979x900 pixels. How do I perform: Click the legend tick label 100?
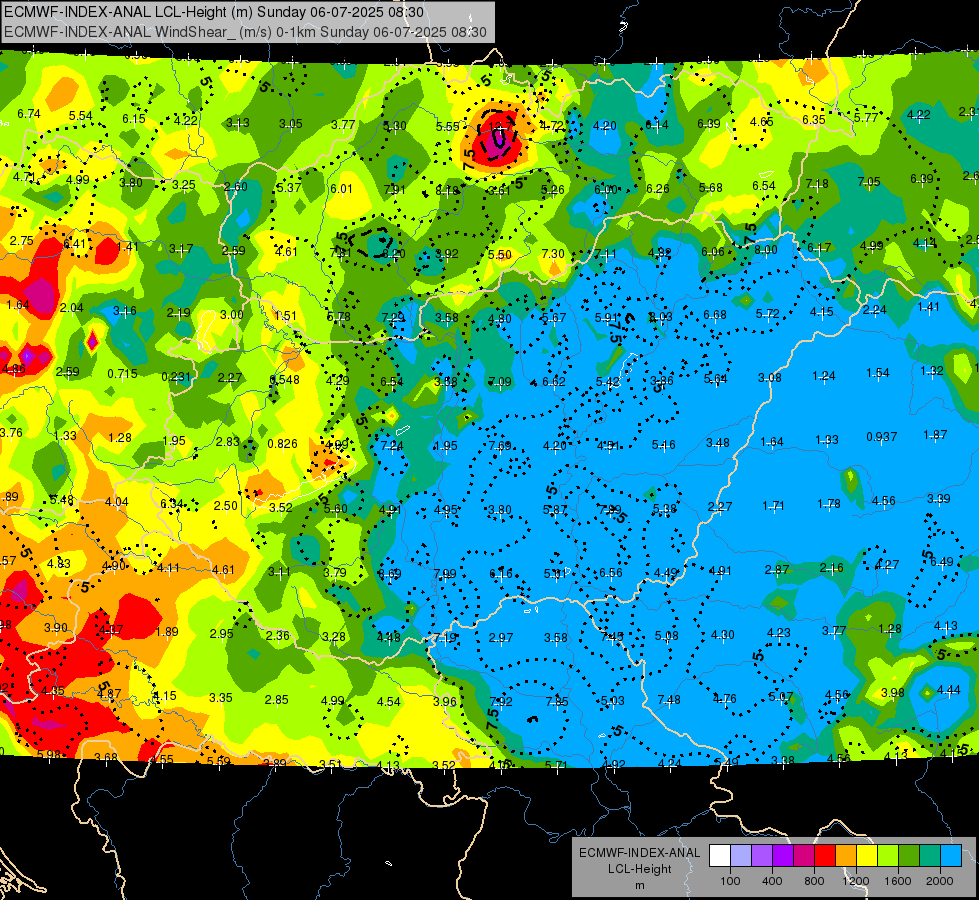[730, 881]
